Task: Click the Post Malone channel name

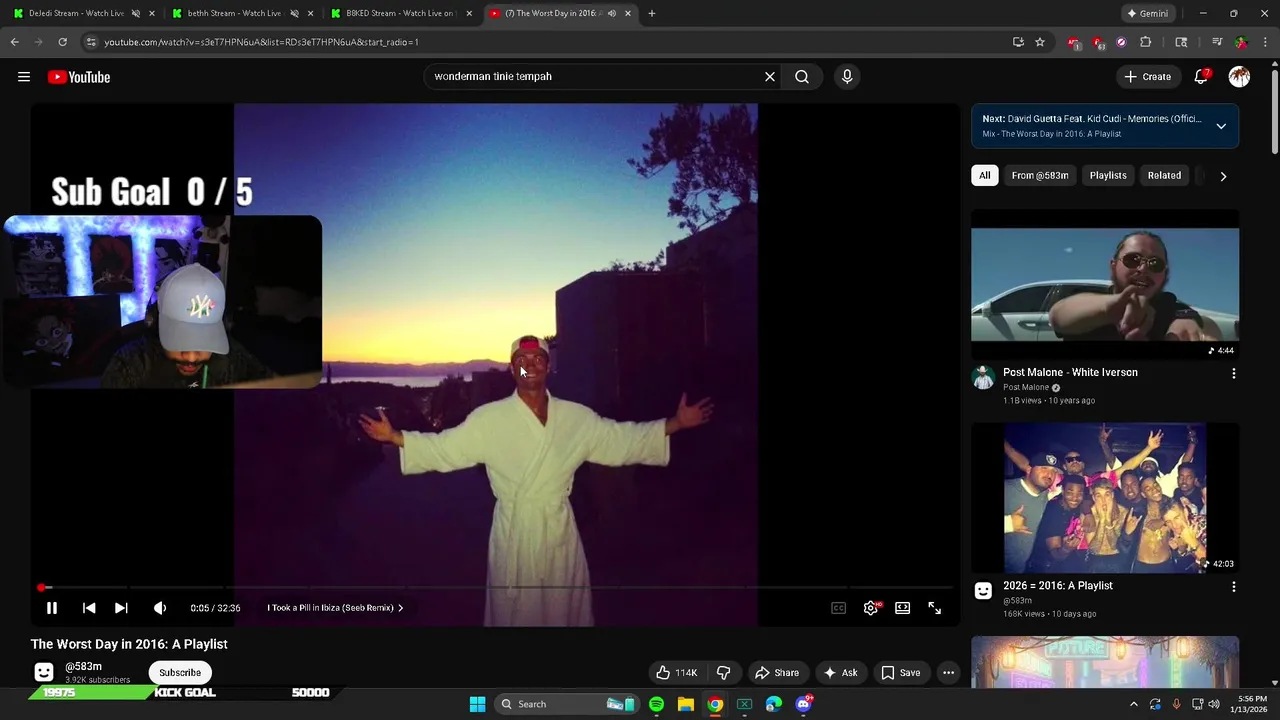Action: [x=1026, y=388]
